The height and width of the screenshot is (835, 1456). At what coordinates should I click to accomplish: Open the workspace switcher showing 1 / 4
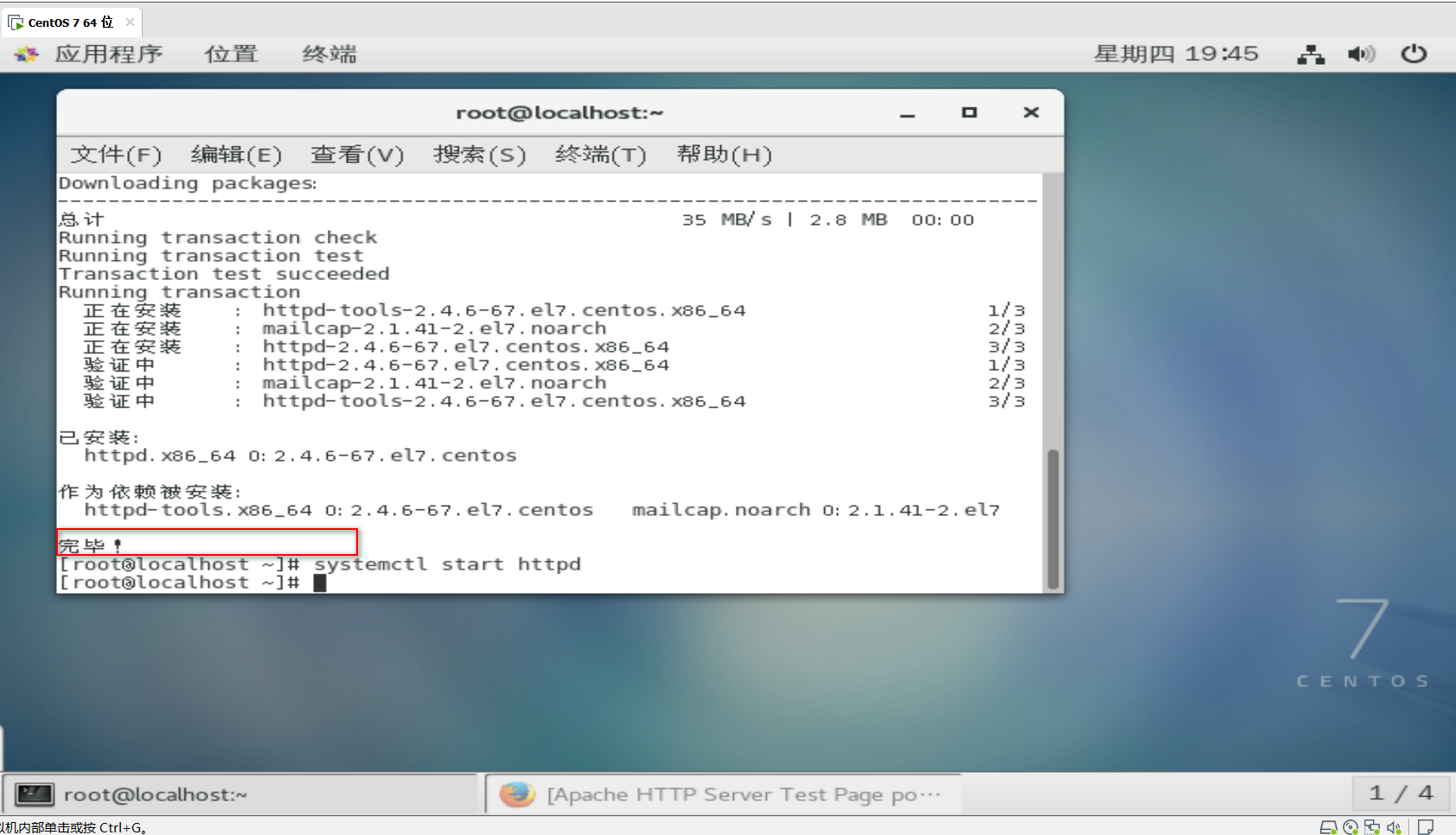[x=1402, y=793]
